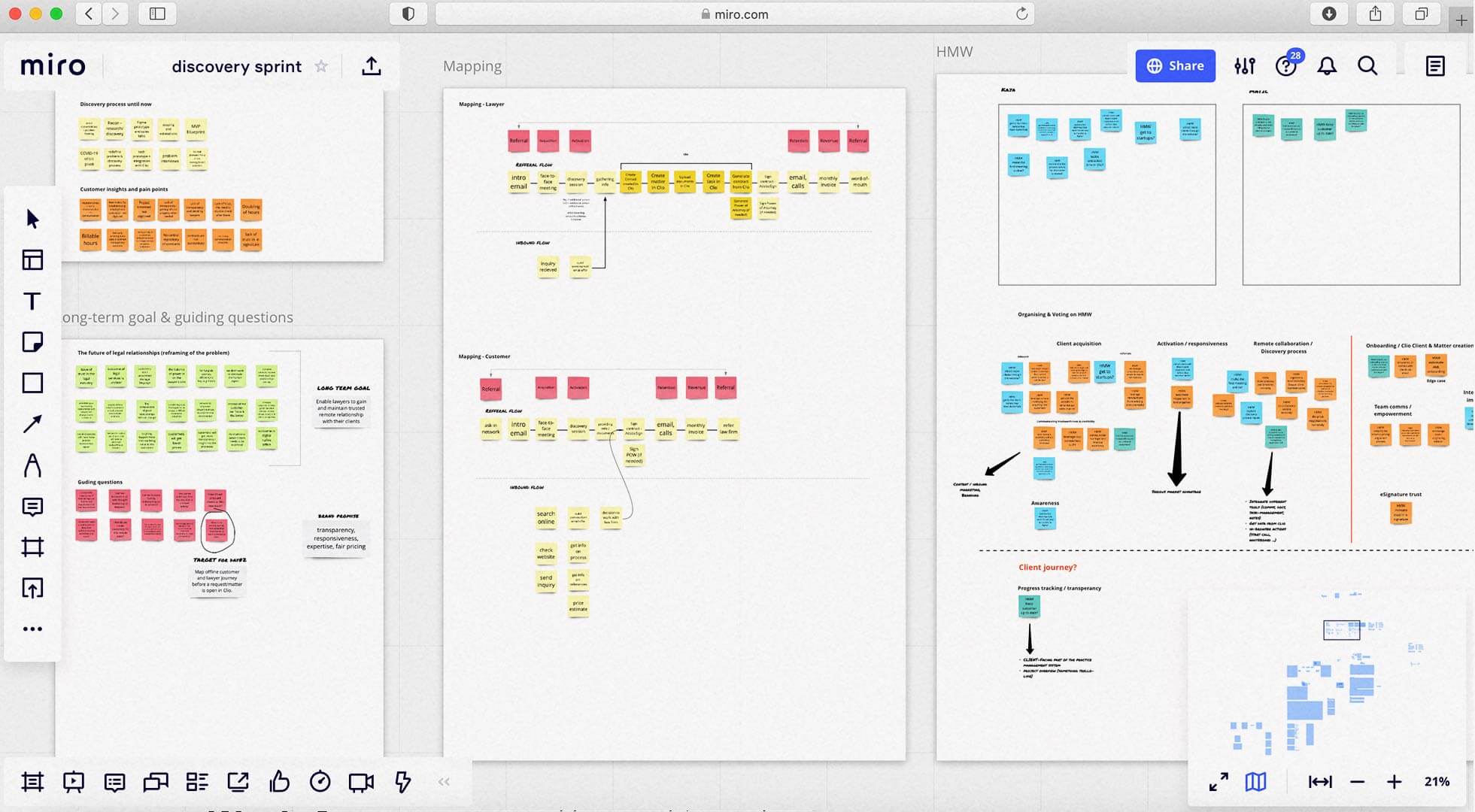This screenshot has width=1475, height=812.
Task: Select the connection line arrow tool
Action: pyautogui.click(x=32, y=424)
